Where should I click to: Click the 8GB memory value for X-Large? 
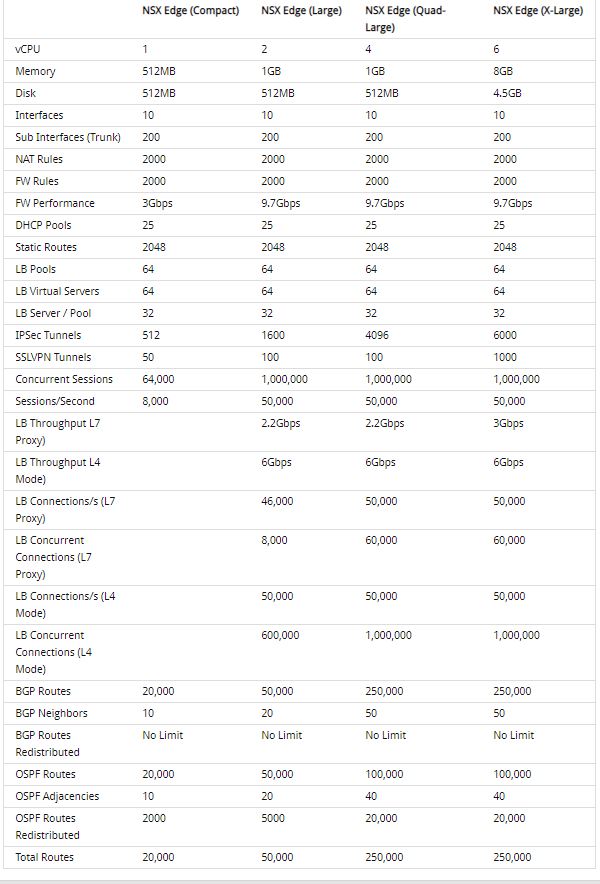[x=502, y=71]
